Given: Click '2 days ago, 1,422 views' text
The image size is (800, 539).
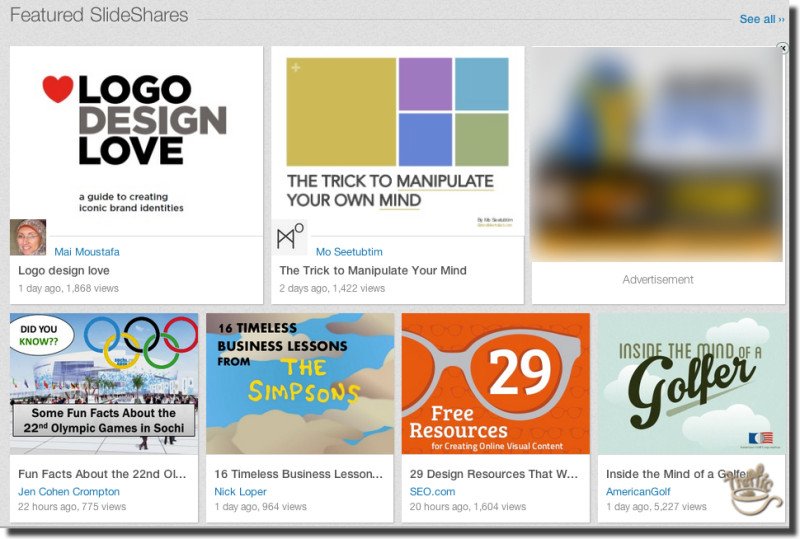Looking at the screenshot, I should click(x=332, y=288).
